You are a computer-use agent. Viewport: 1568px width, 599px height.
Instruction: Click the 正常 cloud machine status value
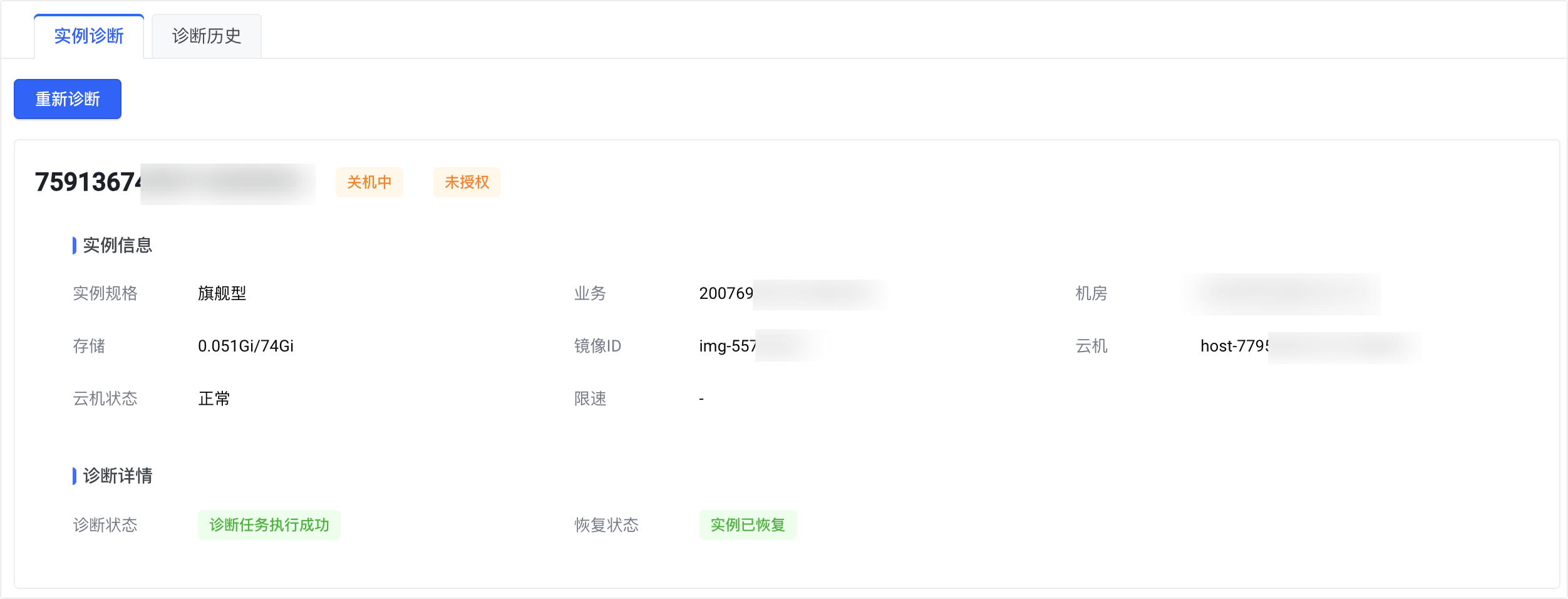tap(214, 398)
